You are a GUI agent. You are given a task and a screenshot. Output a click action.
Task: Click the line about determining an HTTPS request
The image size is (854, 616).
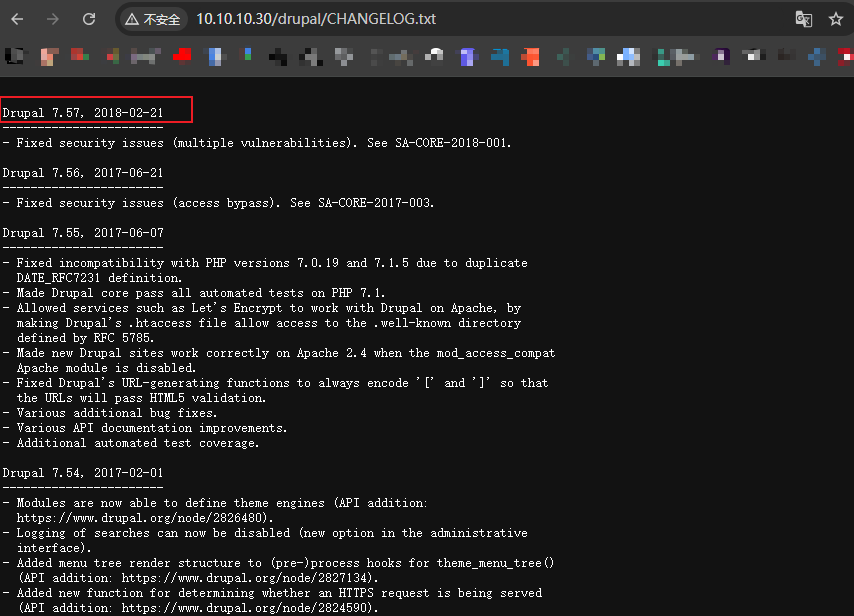272,593
